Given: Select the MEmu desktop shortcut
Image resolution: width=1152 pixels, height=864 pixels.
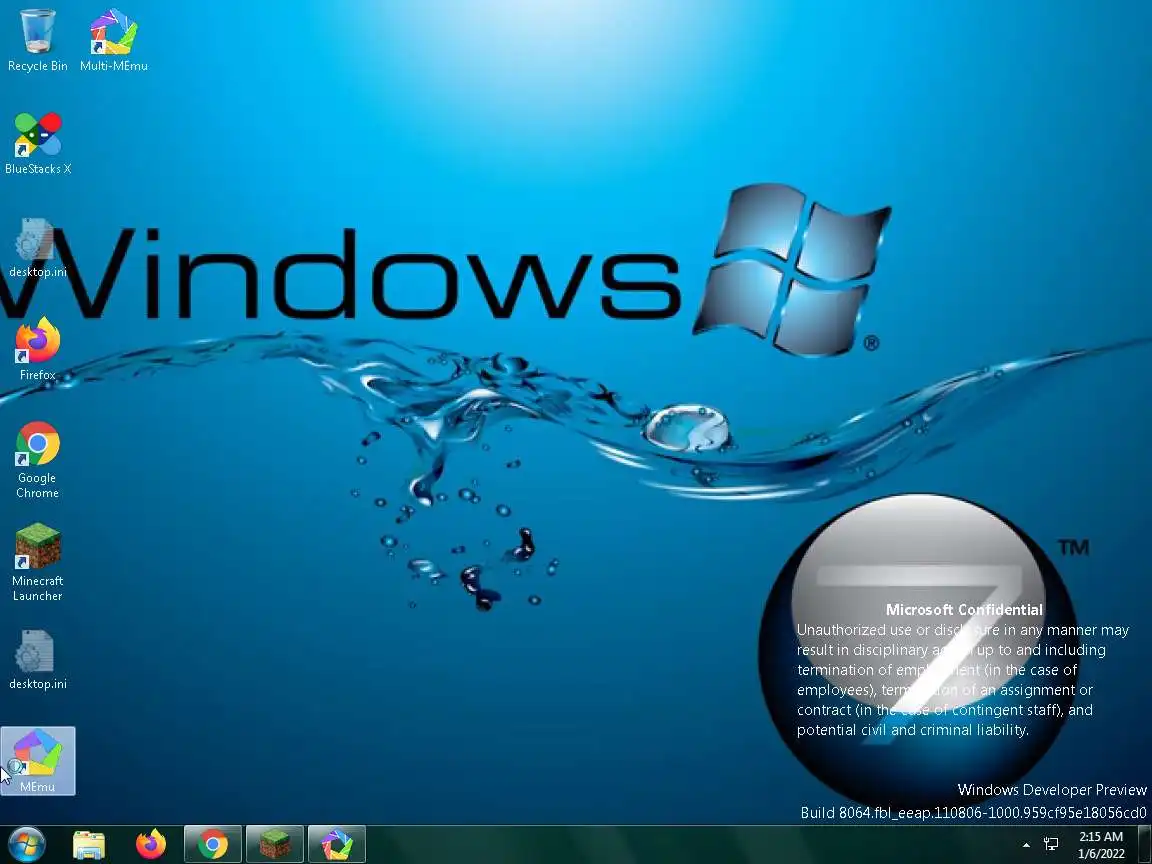Looking at the screenshot, I should (x=37, y=761).
